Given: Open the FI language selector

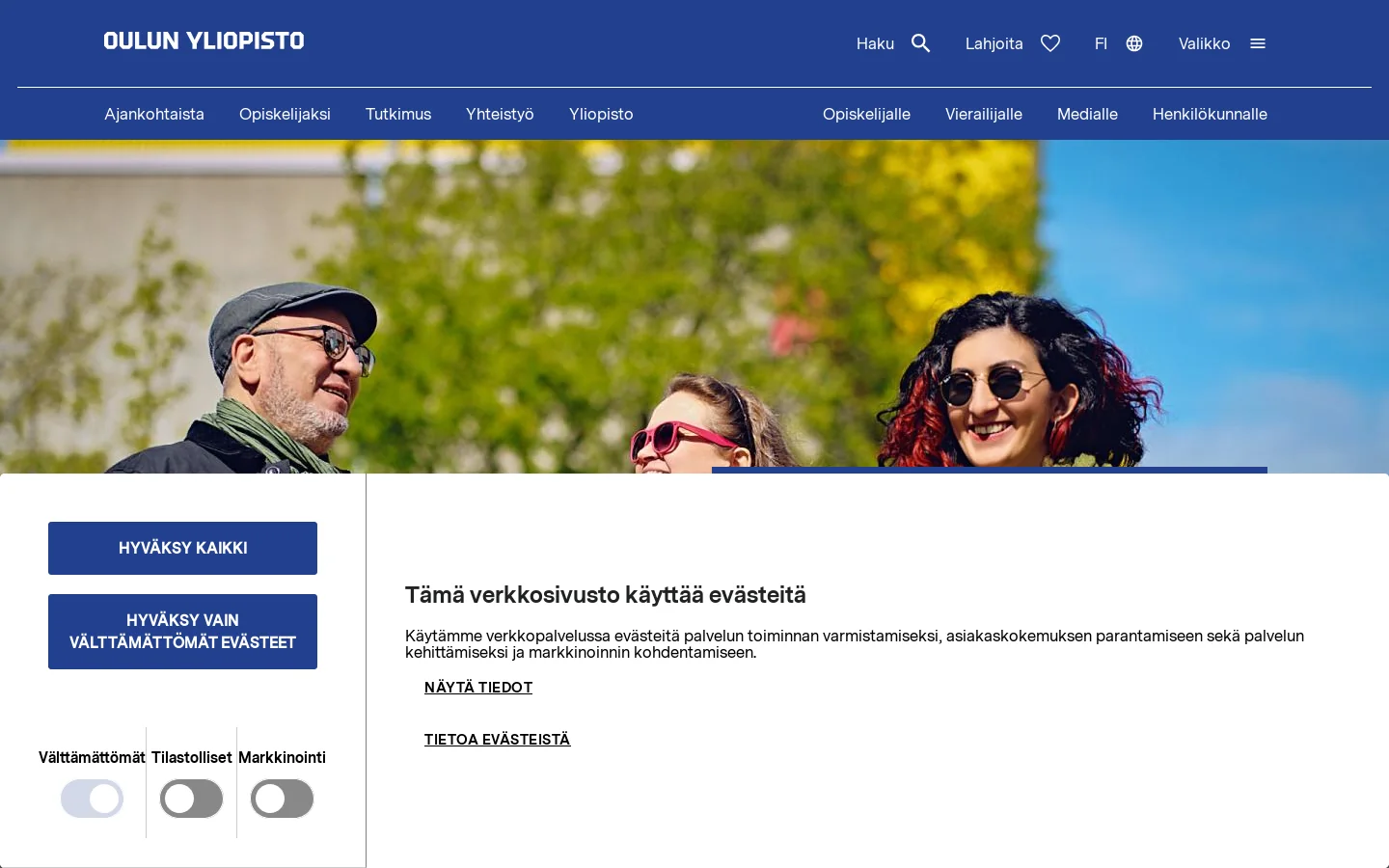Looking at the screenshot, I should click(1101, 43).
